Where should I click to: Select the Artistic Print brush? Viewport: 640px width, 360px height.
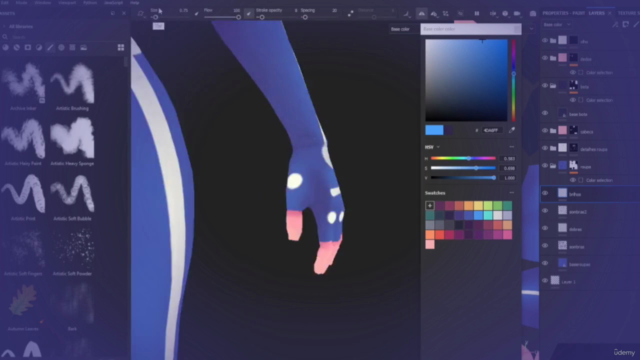23,197
